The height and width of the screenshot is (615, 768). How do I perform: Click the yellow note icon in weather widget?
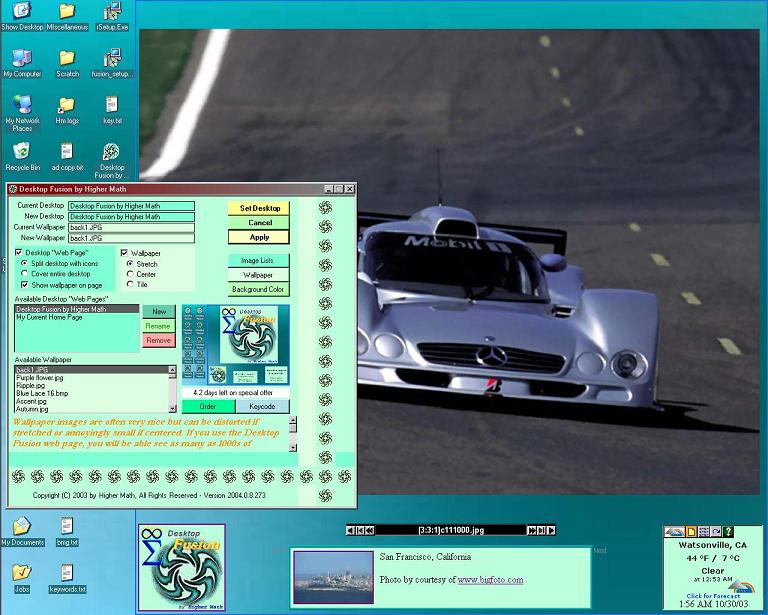[x=691, y=532]
